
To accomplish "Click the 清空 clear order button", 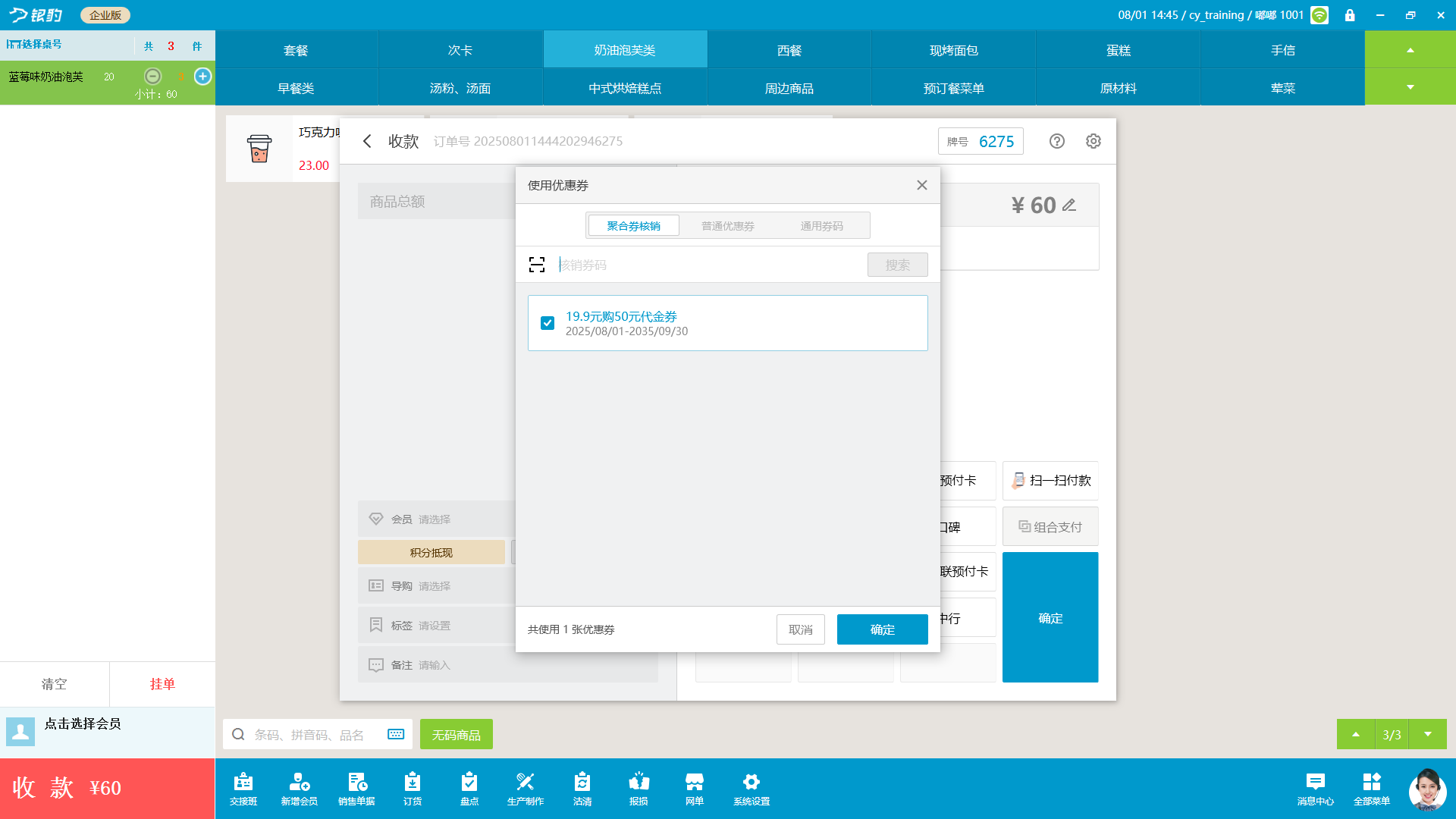I will pos(55,684).
